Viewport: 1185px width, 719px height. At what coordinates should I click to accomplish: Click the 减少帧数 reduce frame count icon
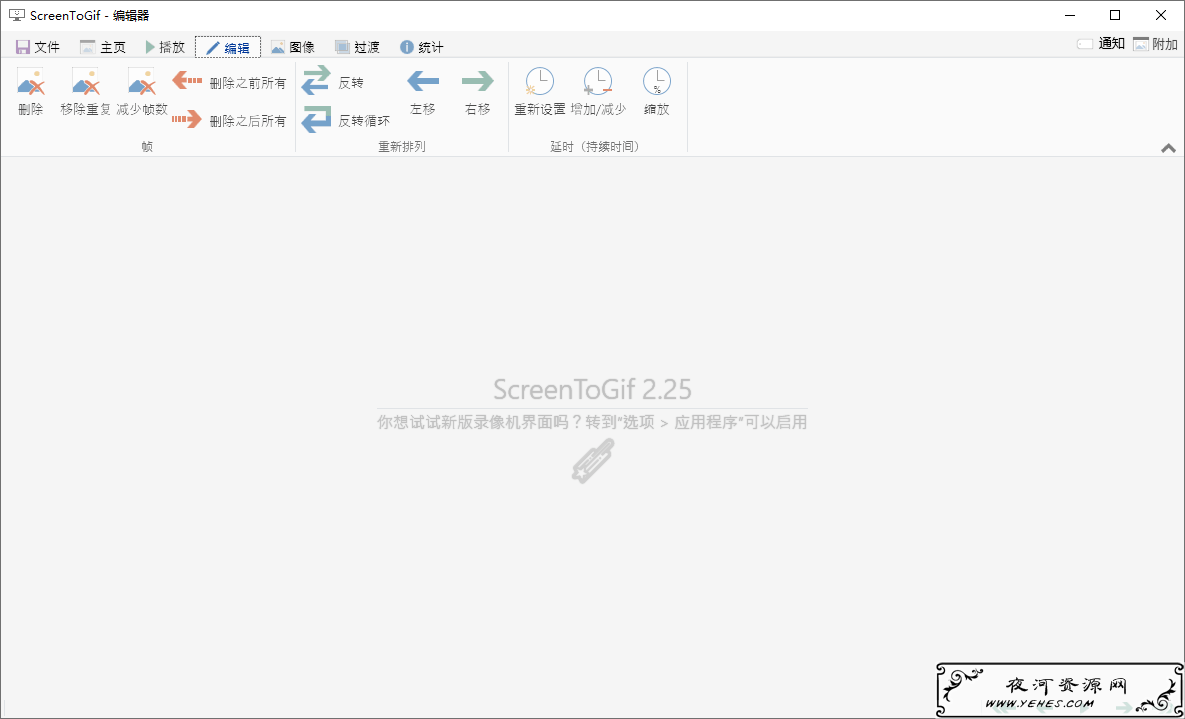point(141,82)
